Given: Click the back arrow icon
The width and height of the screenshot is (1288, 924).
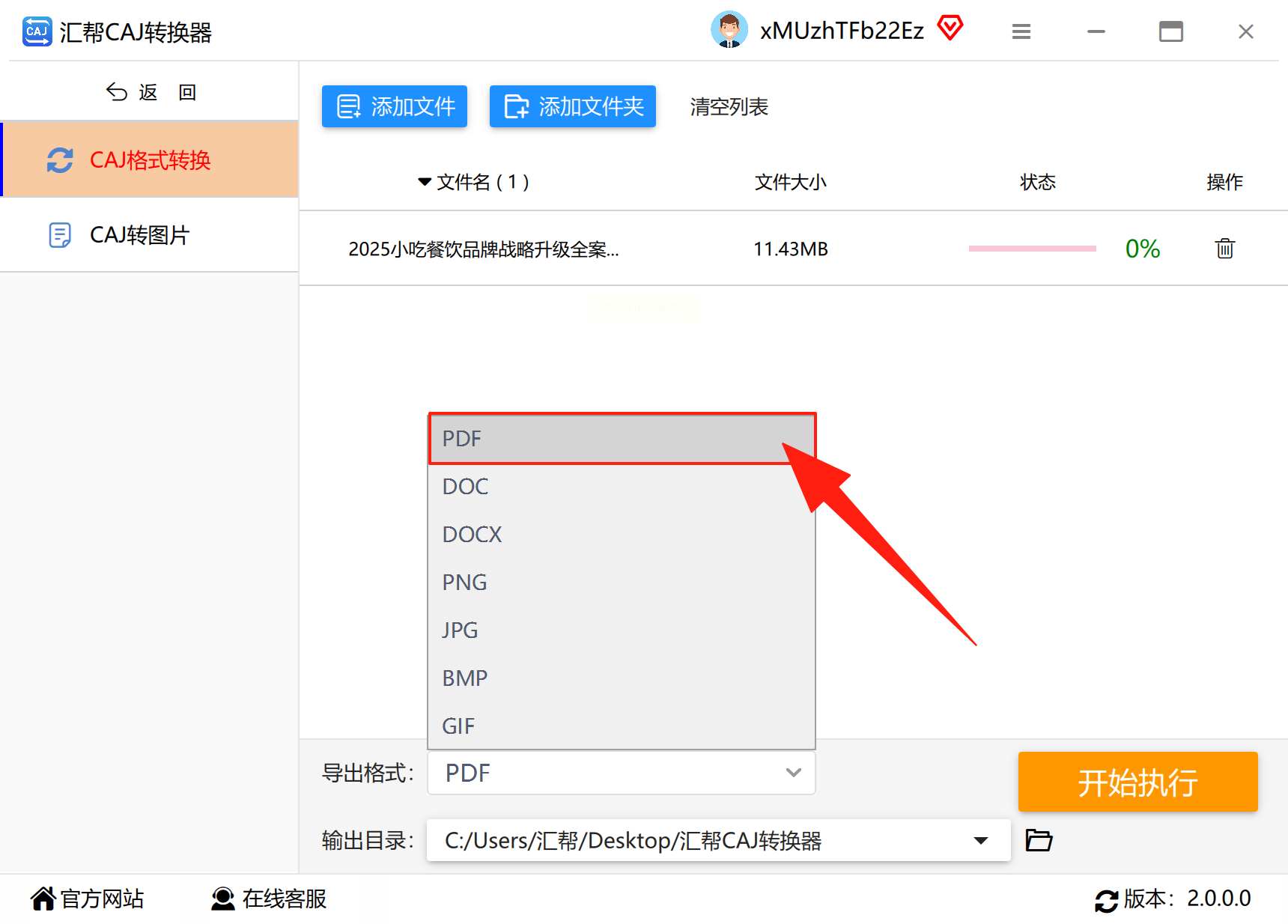Looking at the screenshot, I should [117, 92].
